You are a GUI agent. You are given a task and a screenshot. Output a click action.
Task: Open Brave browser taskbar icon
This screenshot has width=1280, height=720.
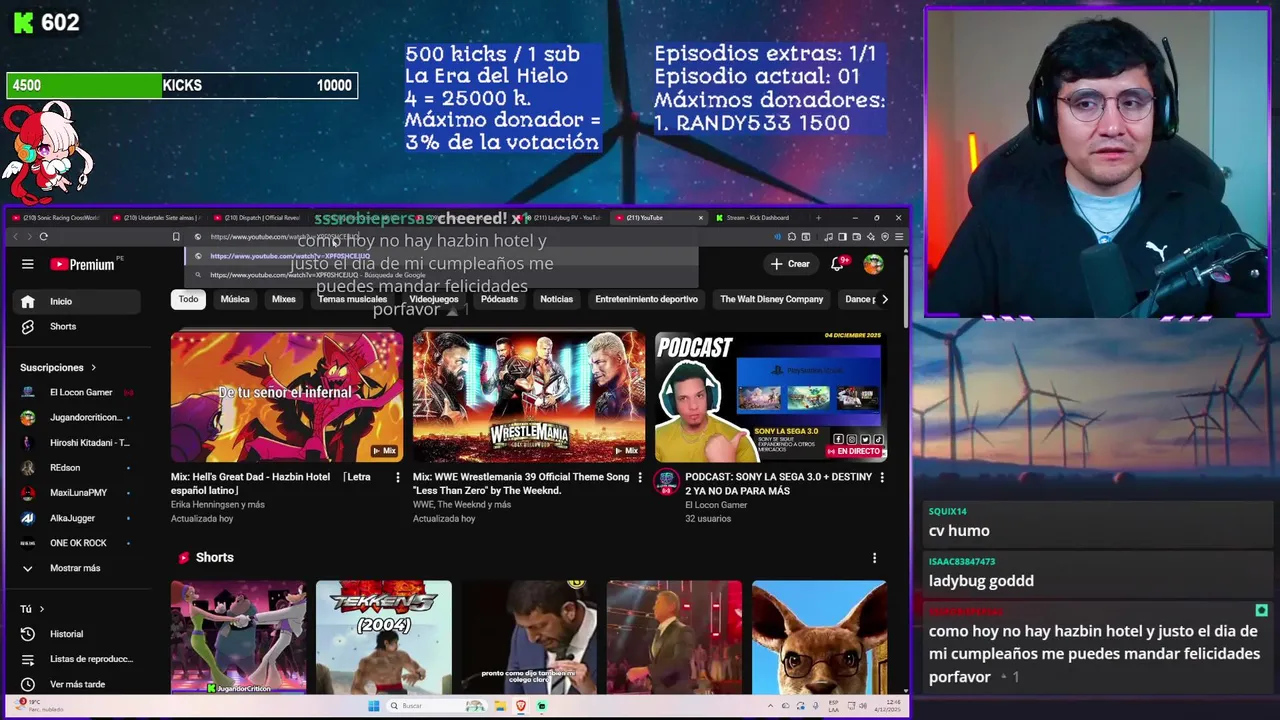click(x=520, y=706)
